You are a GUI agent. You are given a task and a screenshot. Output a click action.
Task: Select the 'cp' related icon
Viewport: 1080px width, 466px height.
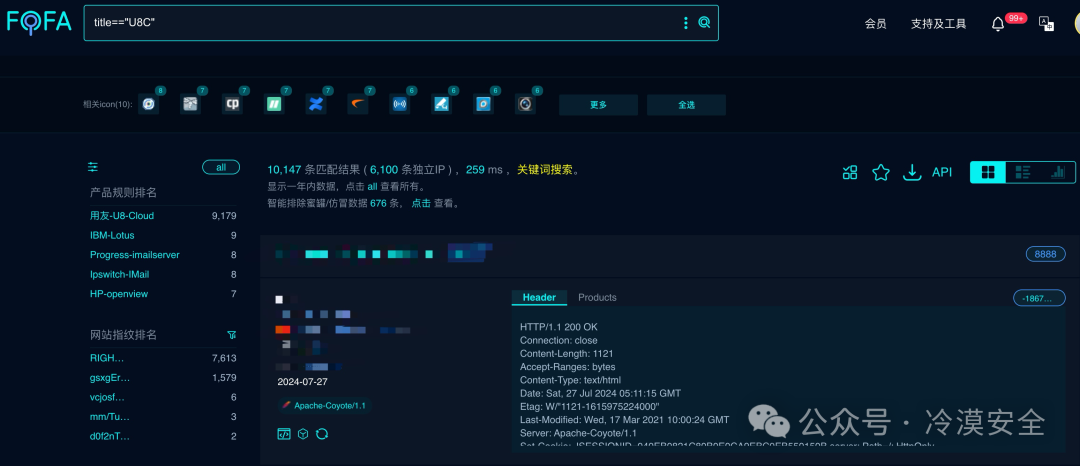click(232, 105)
